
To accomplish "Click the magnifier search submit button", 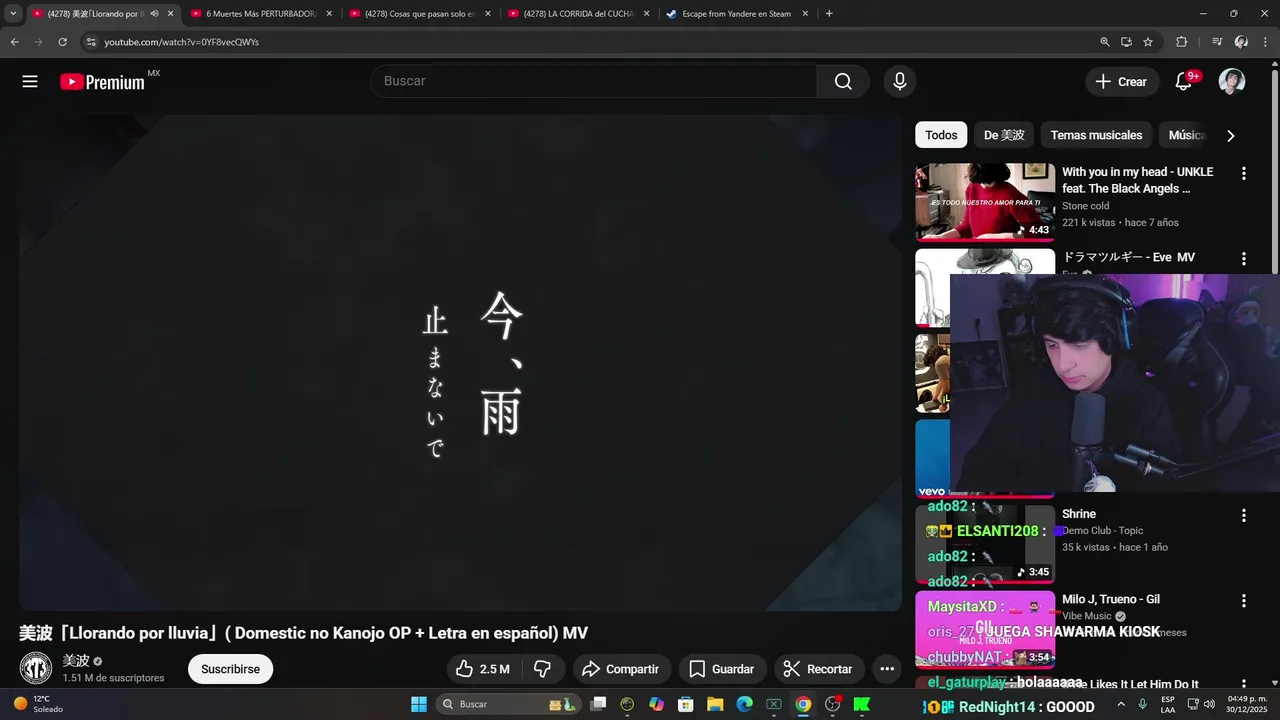I will click(843, 81).
